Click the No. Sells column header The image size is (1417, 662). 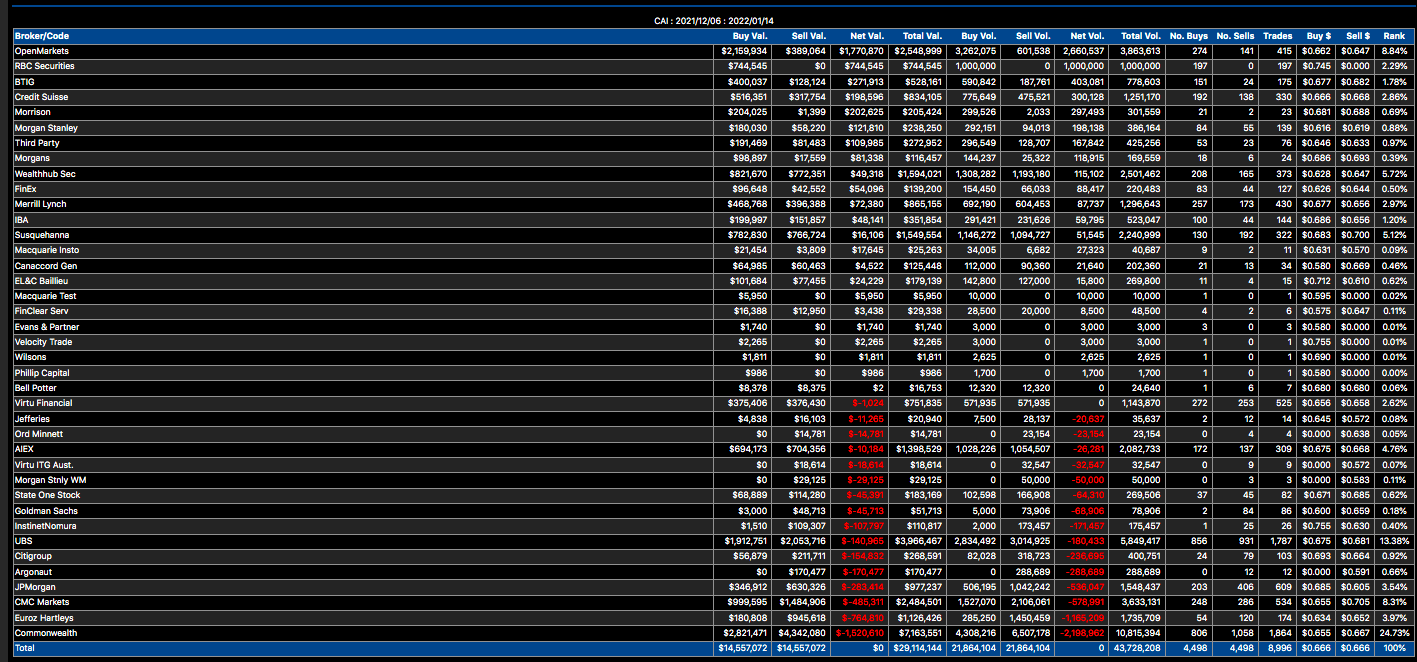pos(1236,36)
